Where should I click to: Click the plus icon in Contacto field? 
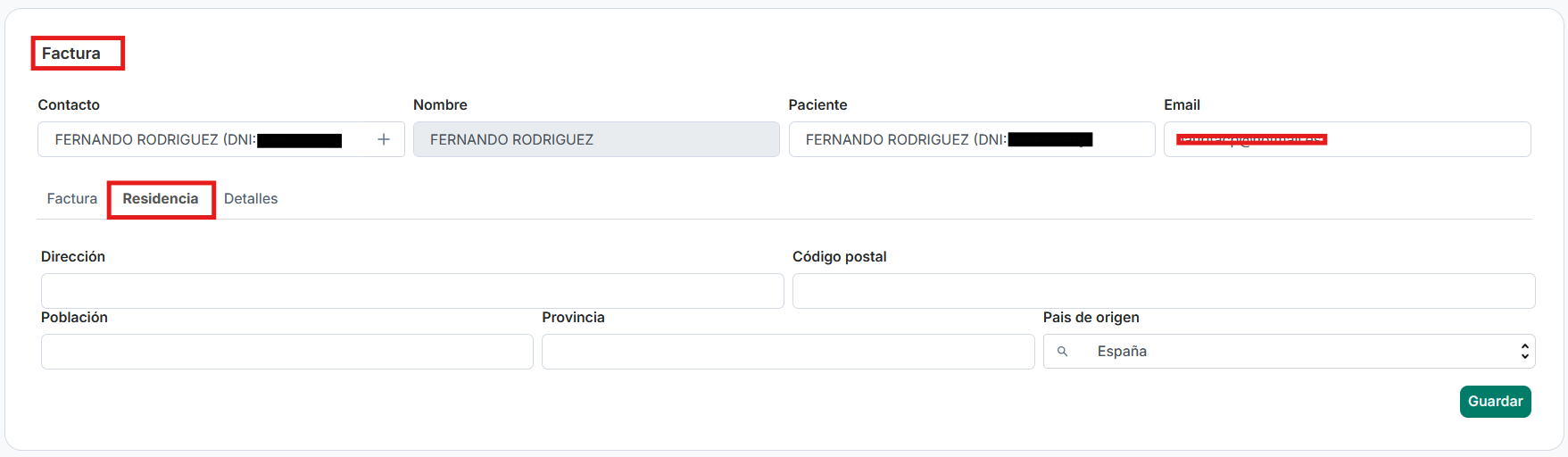pyautogui.click(x=384, y=139)
